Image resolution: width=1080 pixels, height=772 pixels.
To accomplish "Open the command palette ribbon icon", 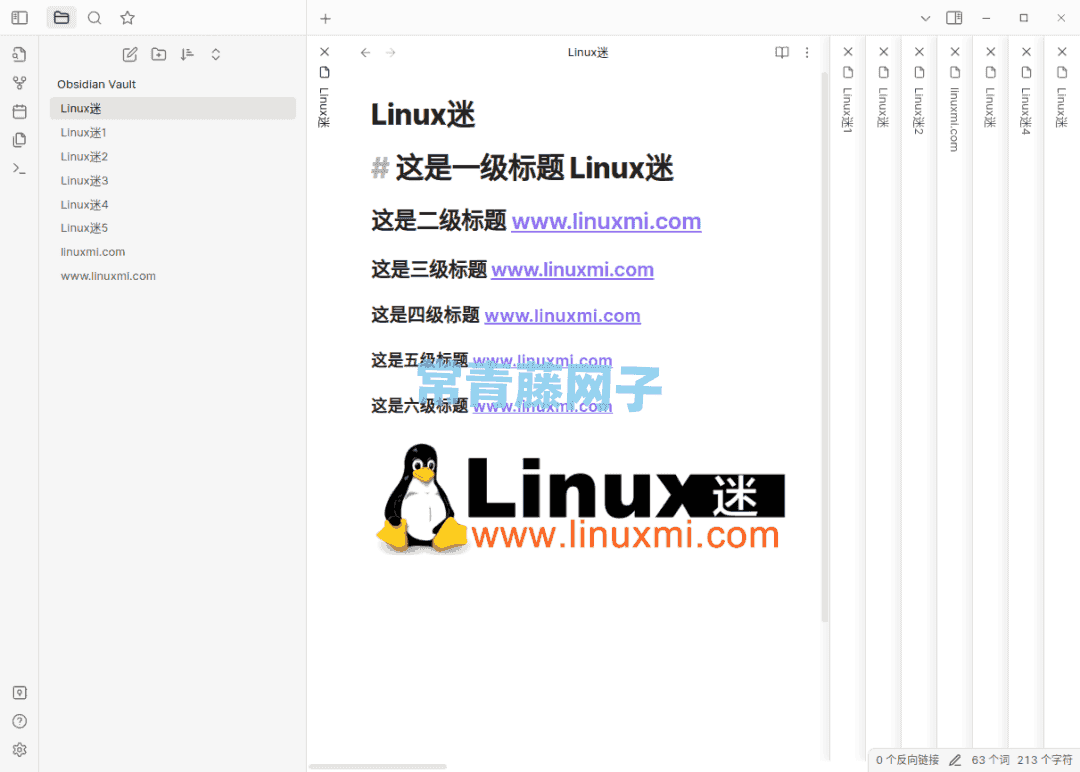I will pos(19,169).
